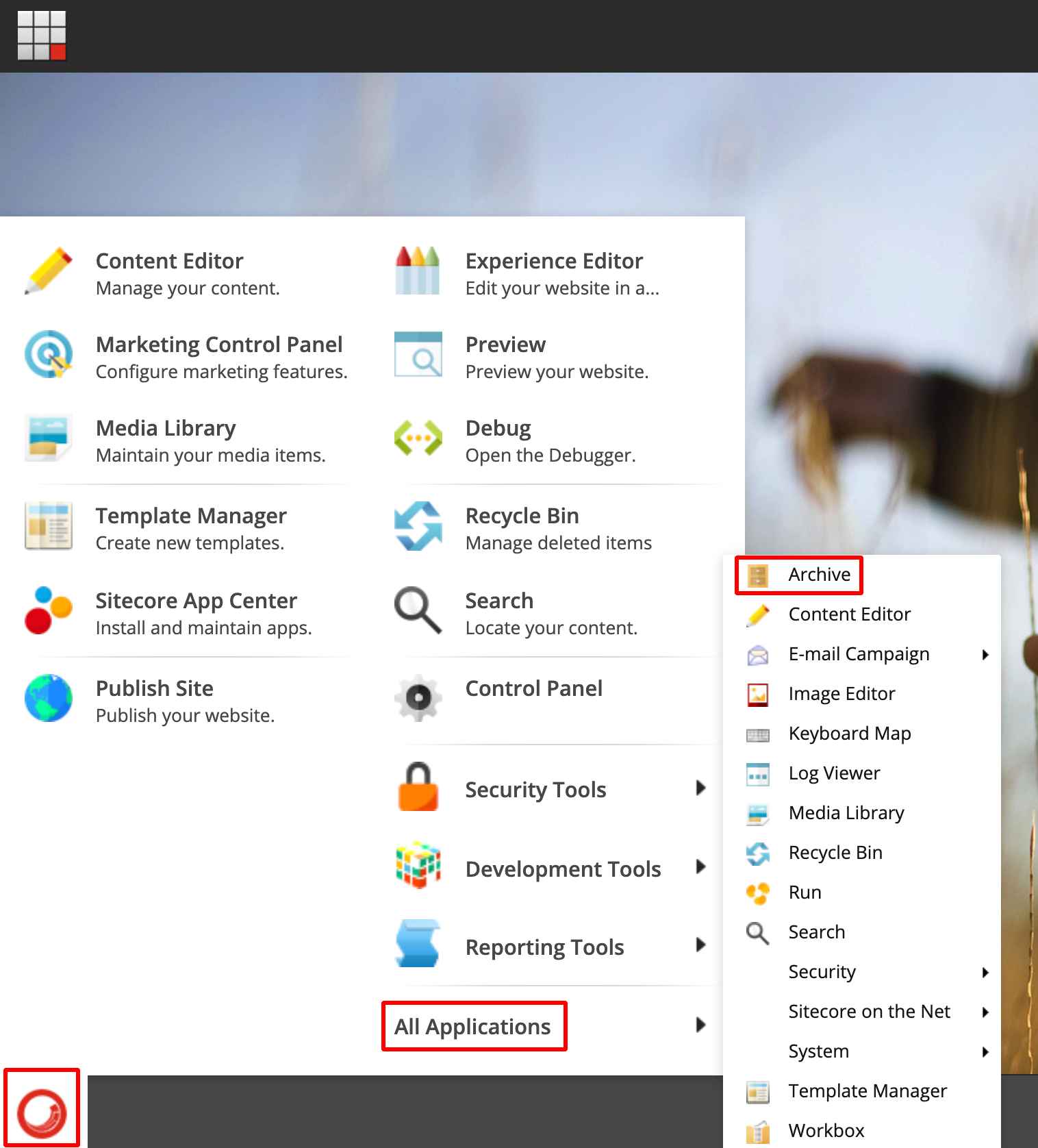
Task: Click 'Maintain your media items.' description text
Action: [210, 456]
